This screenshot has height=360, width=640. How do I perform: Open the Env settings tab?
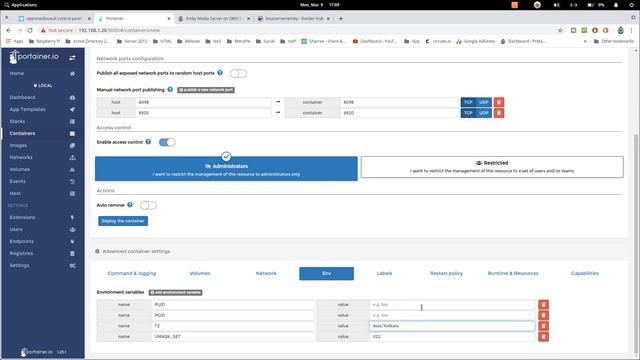[x=327, y=273]
